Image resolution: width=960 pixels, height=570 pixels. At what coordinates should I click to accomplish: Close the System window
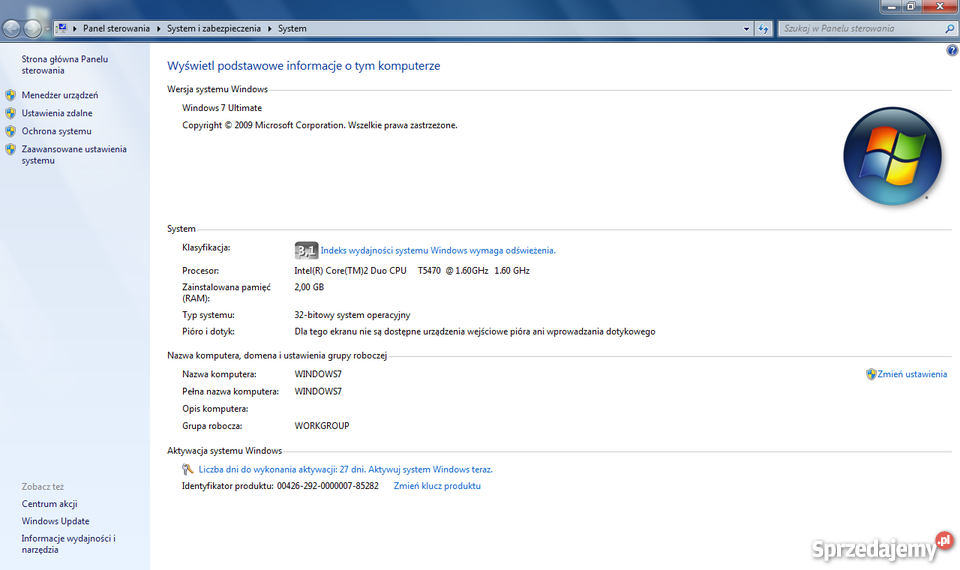click(x=940, y=6)
